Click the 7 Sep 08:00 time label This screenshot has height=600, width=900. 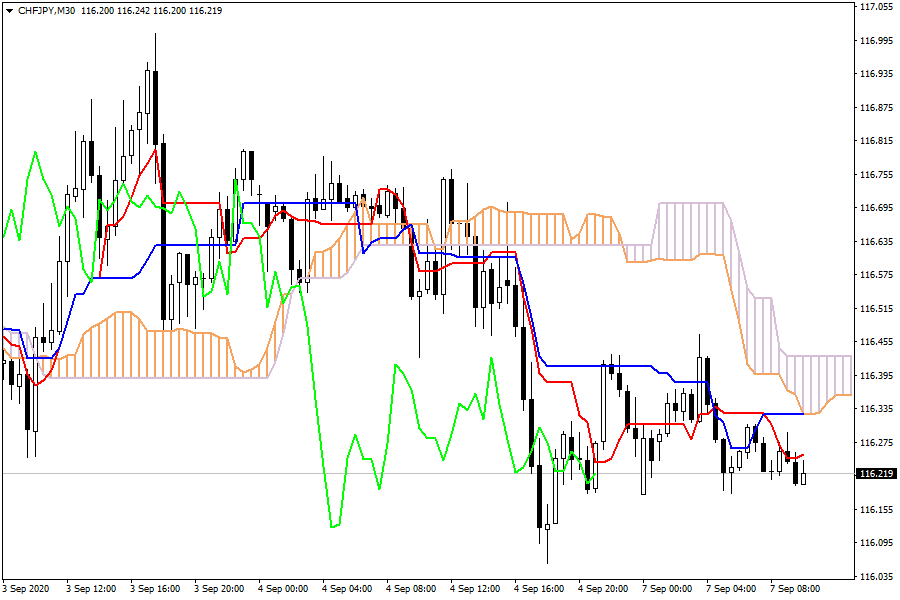click(794, 588)
